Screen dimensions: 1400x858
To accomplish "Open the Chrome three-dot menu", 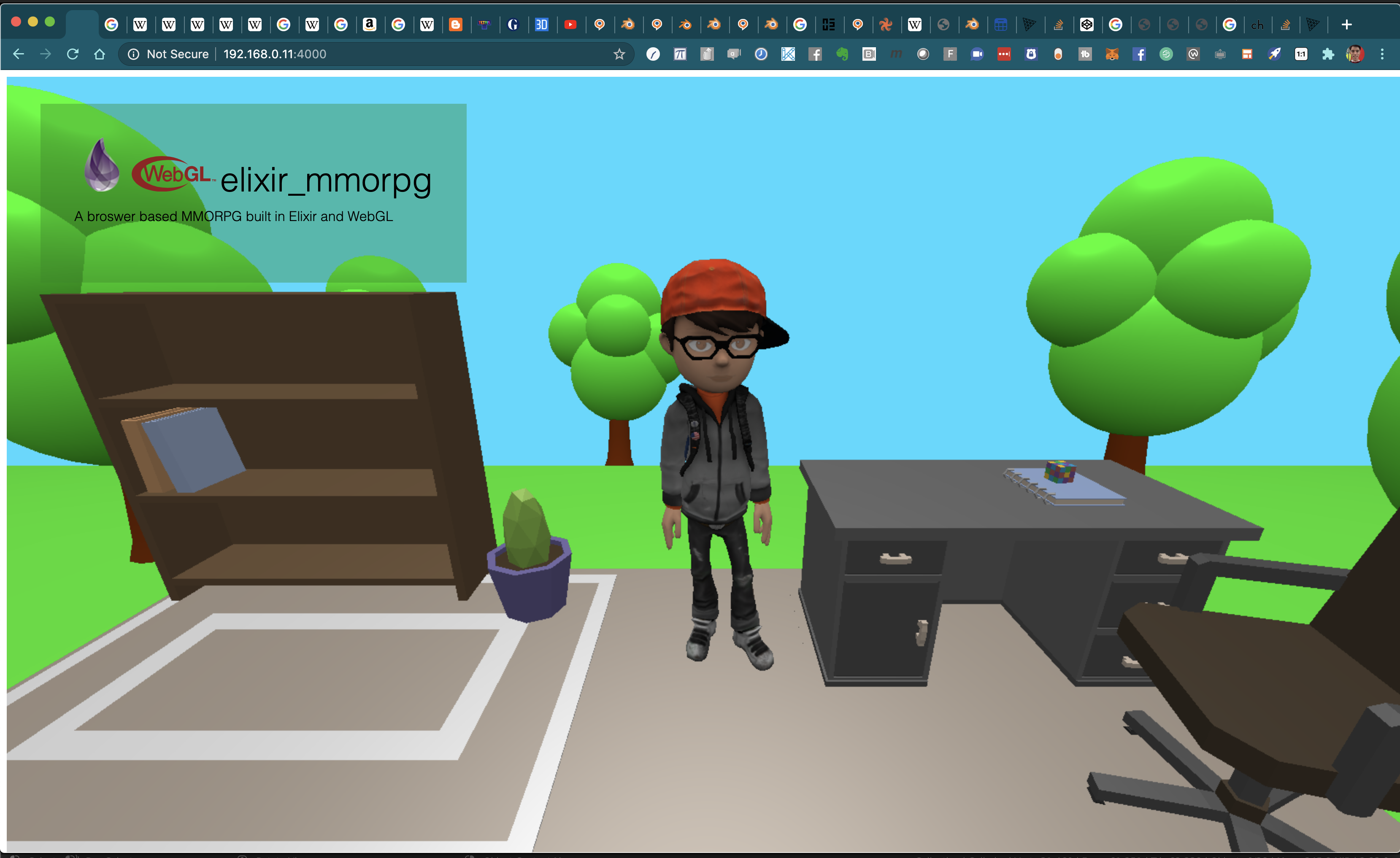I will (1382, 54).
